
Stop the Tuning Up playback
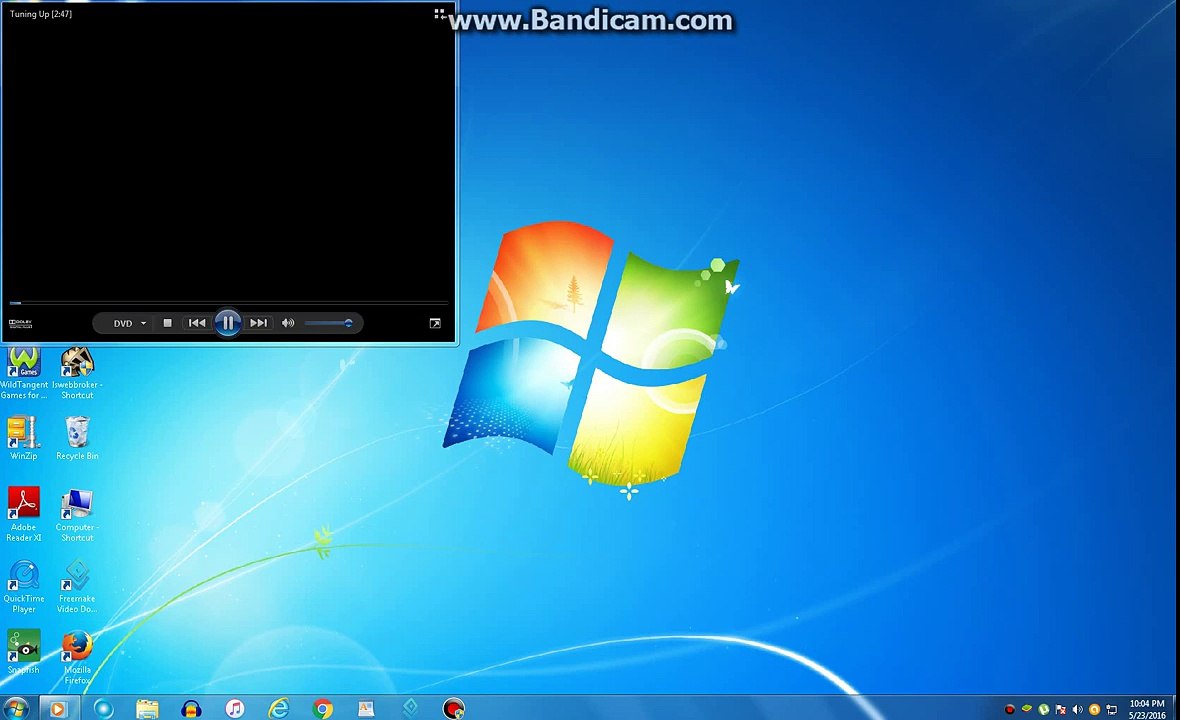(x=168, y=323)
